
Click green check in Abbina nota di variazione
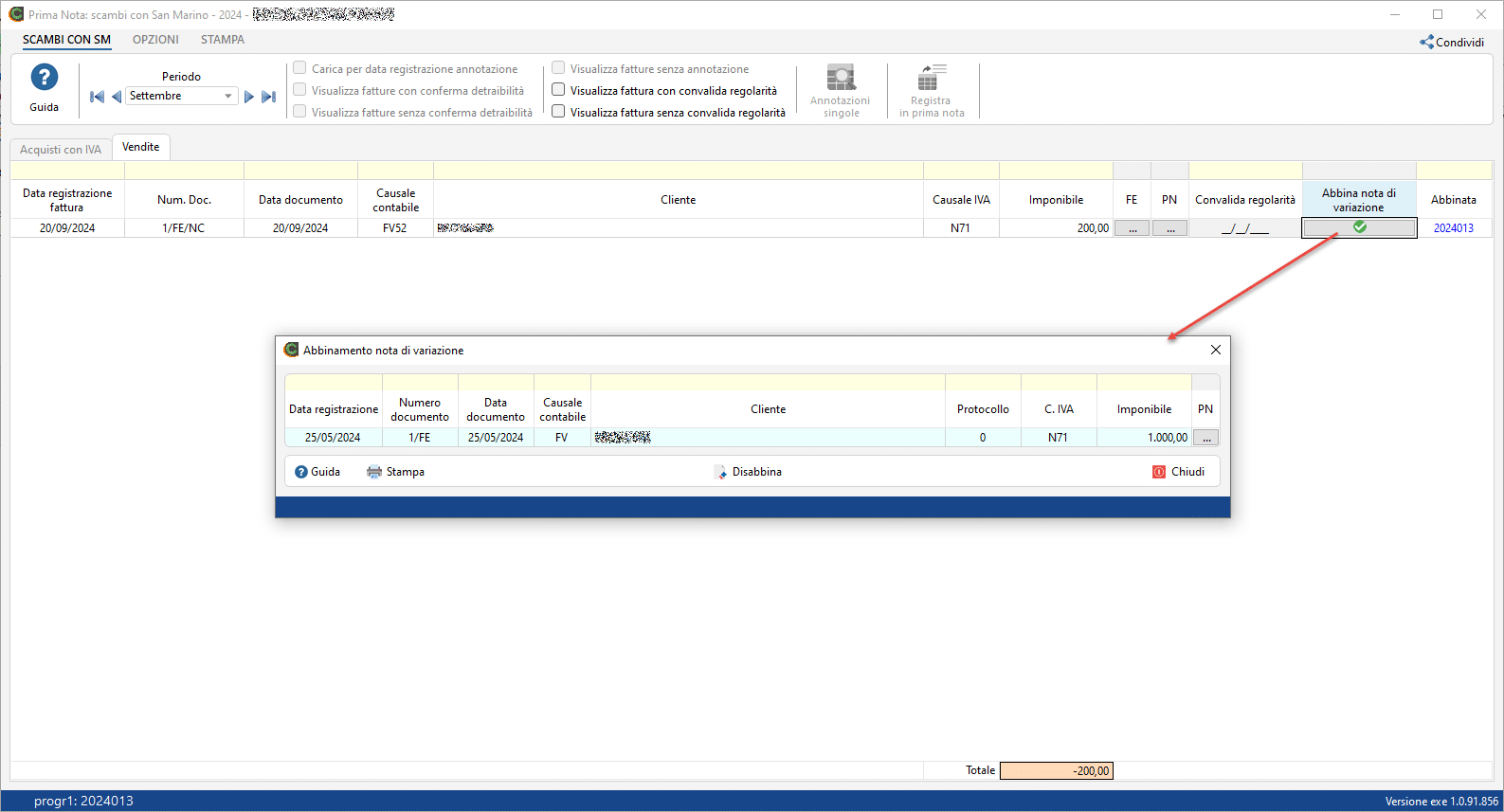(x=1360, y=227)
